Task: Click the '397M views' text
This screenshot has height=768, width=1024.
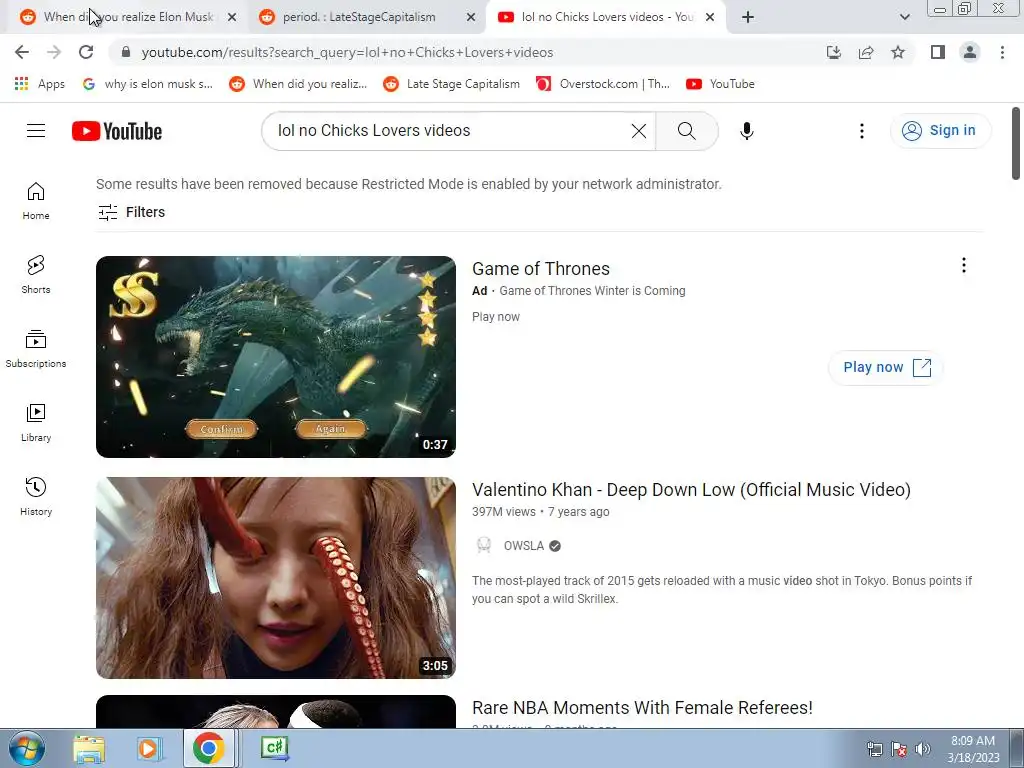Action: [x=504, y=512]
